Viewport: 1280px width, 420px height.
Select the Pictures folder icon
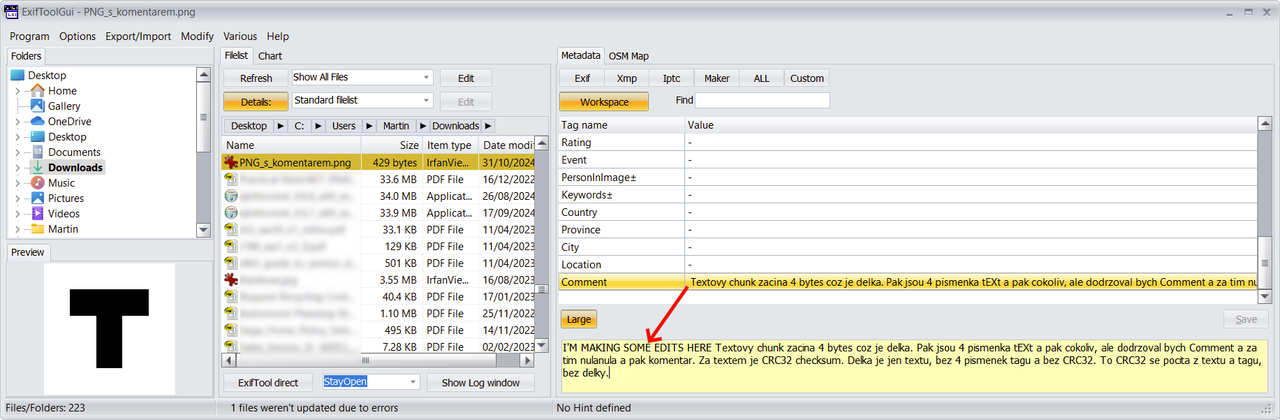pyautogui.click(x=37, y=198)
